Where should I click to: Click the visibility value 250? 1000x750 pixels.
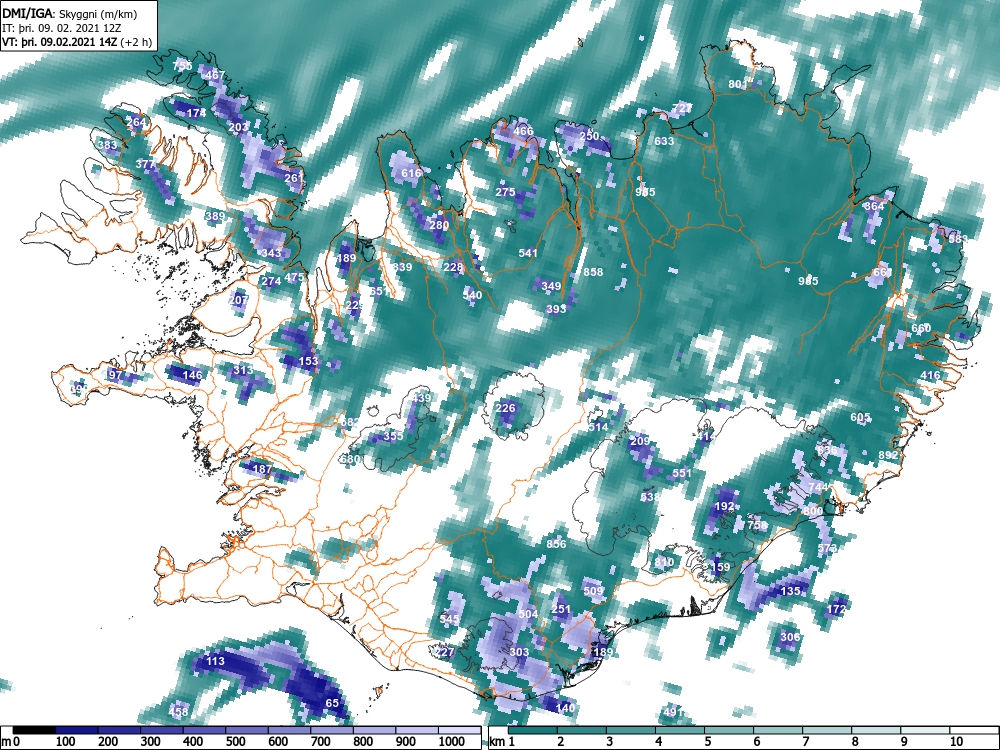[x=589, y=136]
